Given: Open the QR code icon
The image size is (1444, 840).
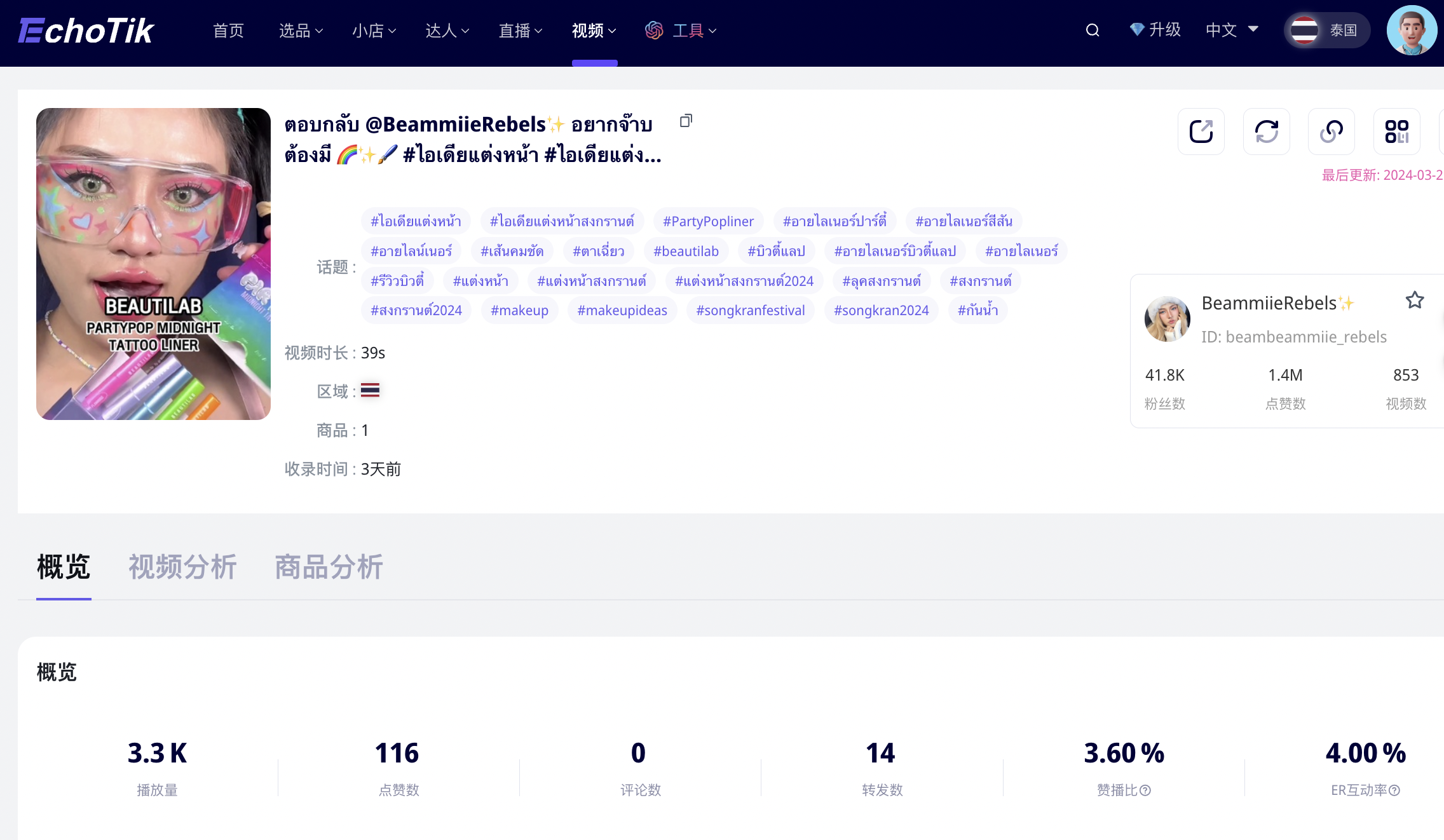Looking at the screenshot, I should point(1396,132).
